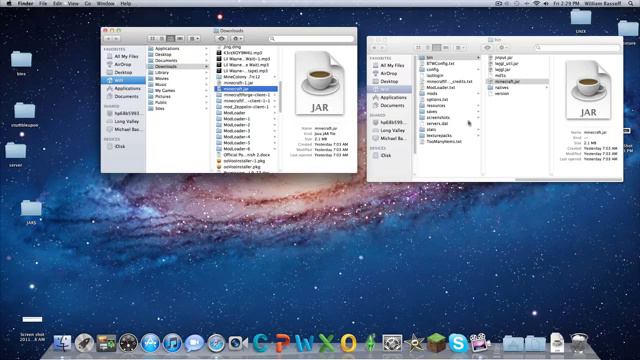The height and width of the screenshot is (360, 640).
Task: Launch FaceTime from the Dock
Action: point(238,343)
